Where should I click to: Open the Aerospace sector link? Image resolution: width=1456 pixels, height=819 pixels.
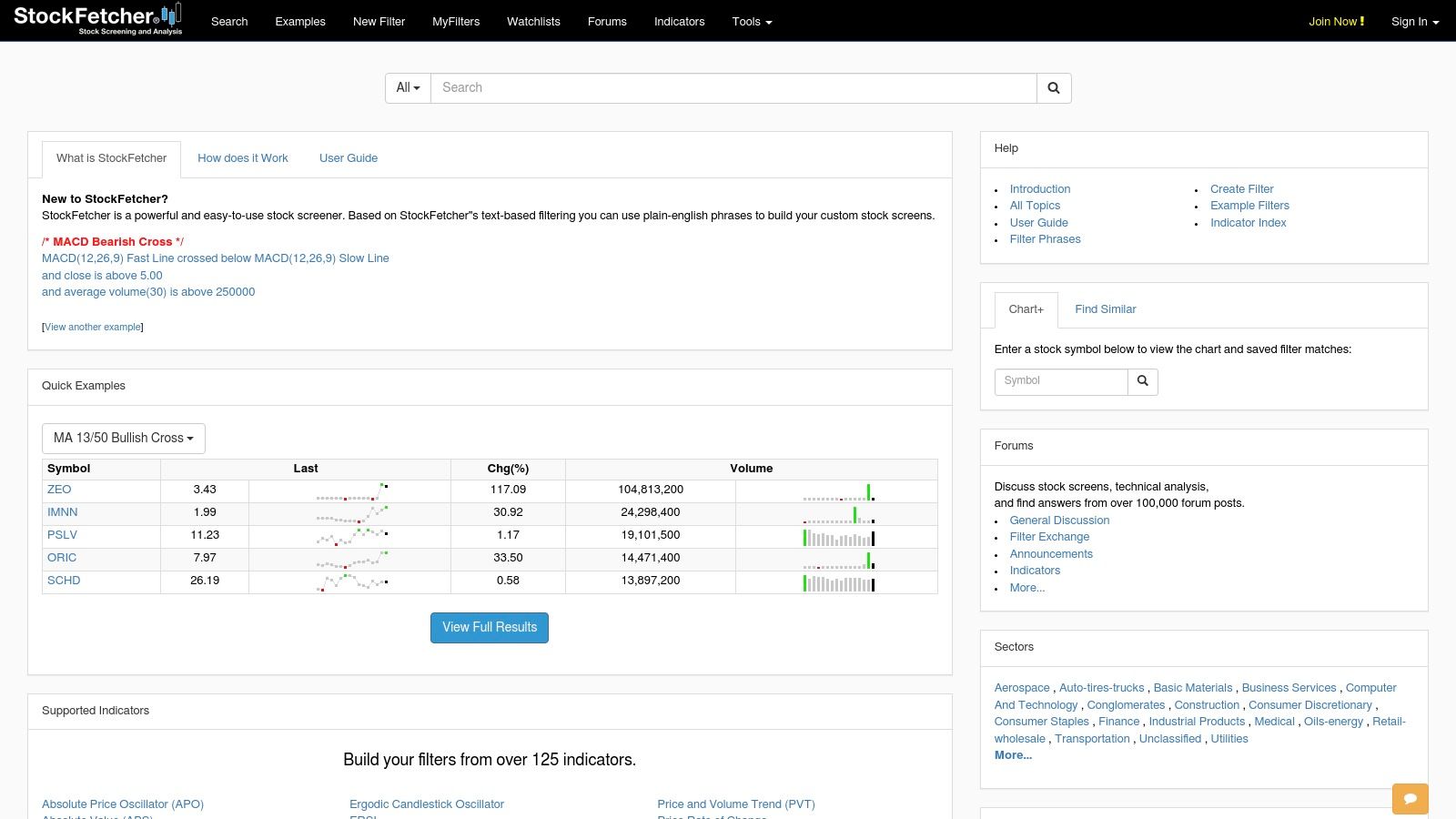point(1022,688)
